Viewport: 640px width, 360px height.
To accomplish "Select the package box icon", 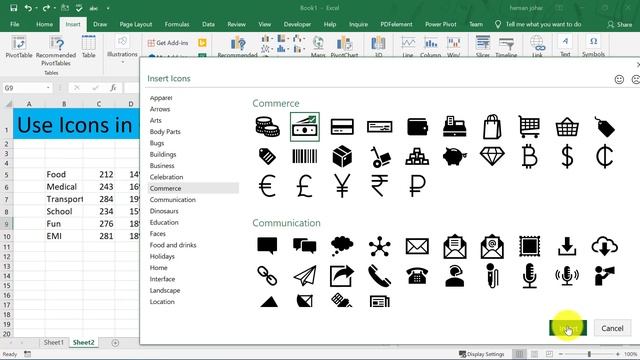I will pyautogui.click(x=342, y=156).
